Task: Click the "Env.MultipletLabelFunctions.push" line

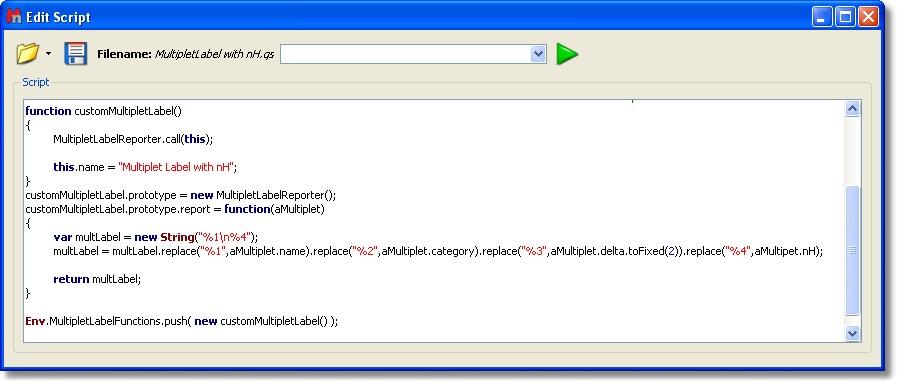Action: pos(182,321)
